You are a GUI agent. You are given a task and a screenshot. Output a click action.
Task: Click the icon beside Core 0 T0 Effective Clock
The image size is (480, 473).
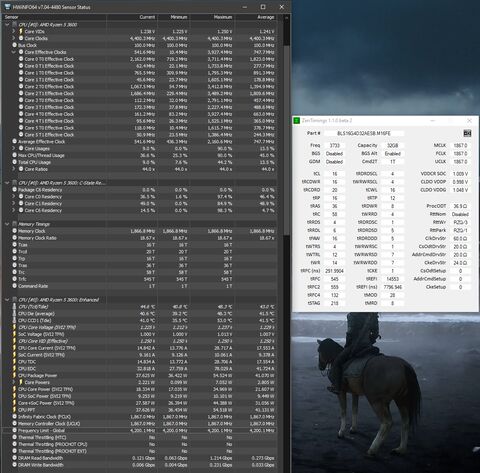pos(21,59)
